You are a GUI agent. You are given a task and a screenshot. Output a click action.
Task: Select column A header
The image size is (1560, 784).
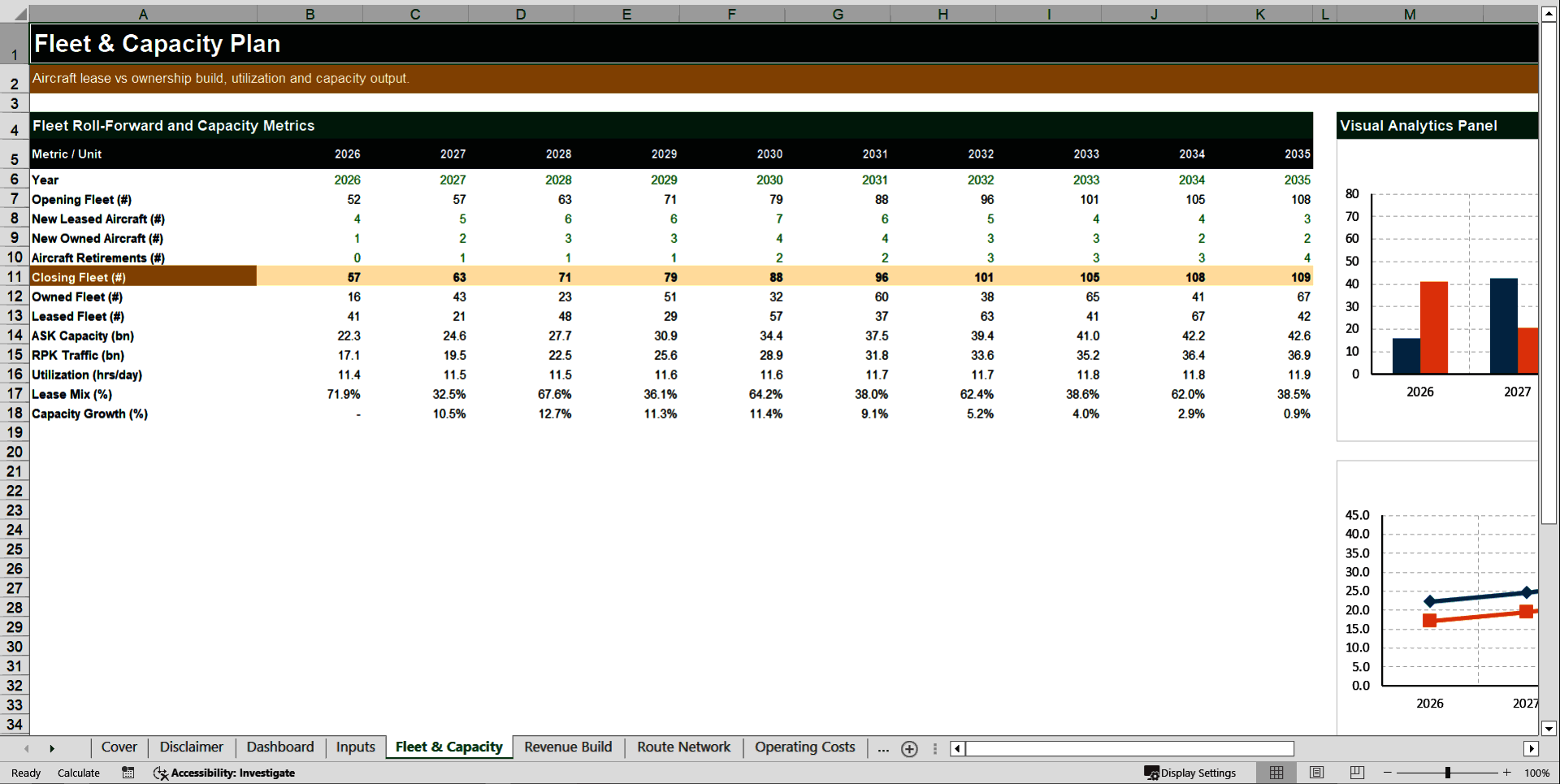coord(143,14)
